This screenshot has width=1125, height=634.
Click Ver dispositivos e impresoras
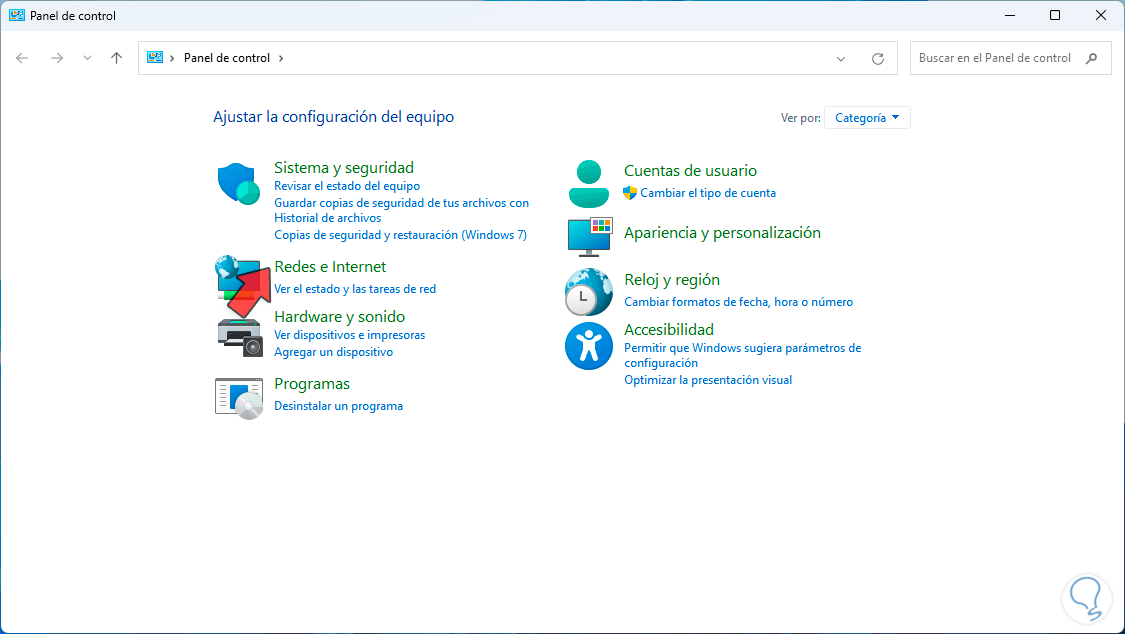(x=349, y=335)
